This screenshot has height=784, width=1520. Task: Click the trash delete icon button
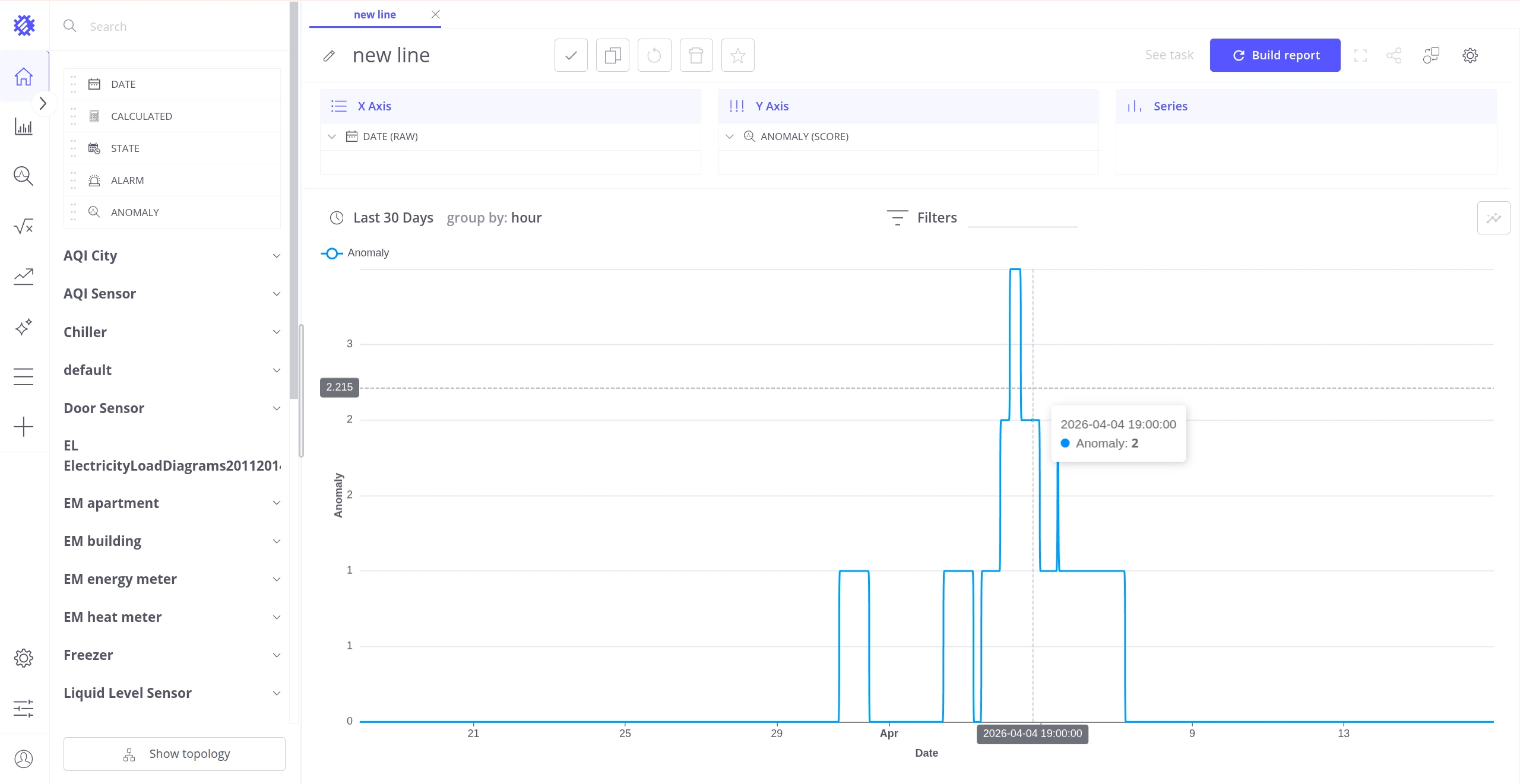click(696, 55)
